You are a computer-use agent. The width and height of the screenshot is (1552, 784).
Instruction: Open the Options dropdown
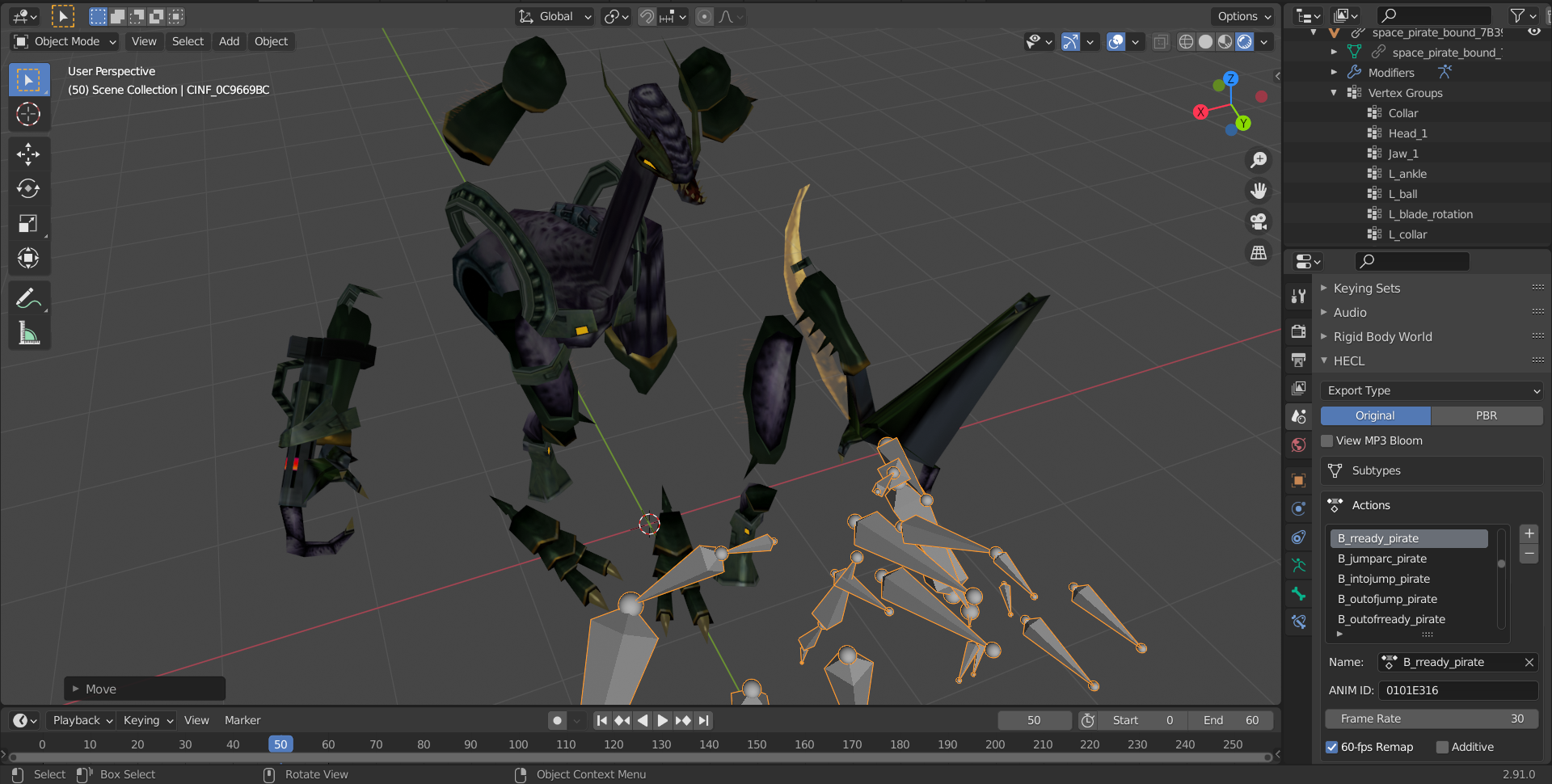[1244, 16]
